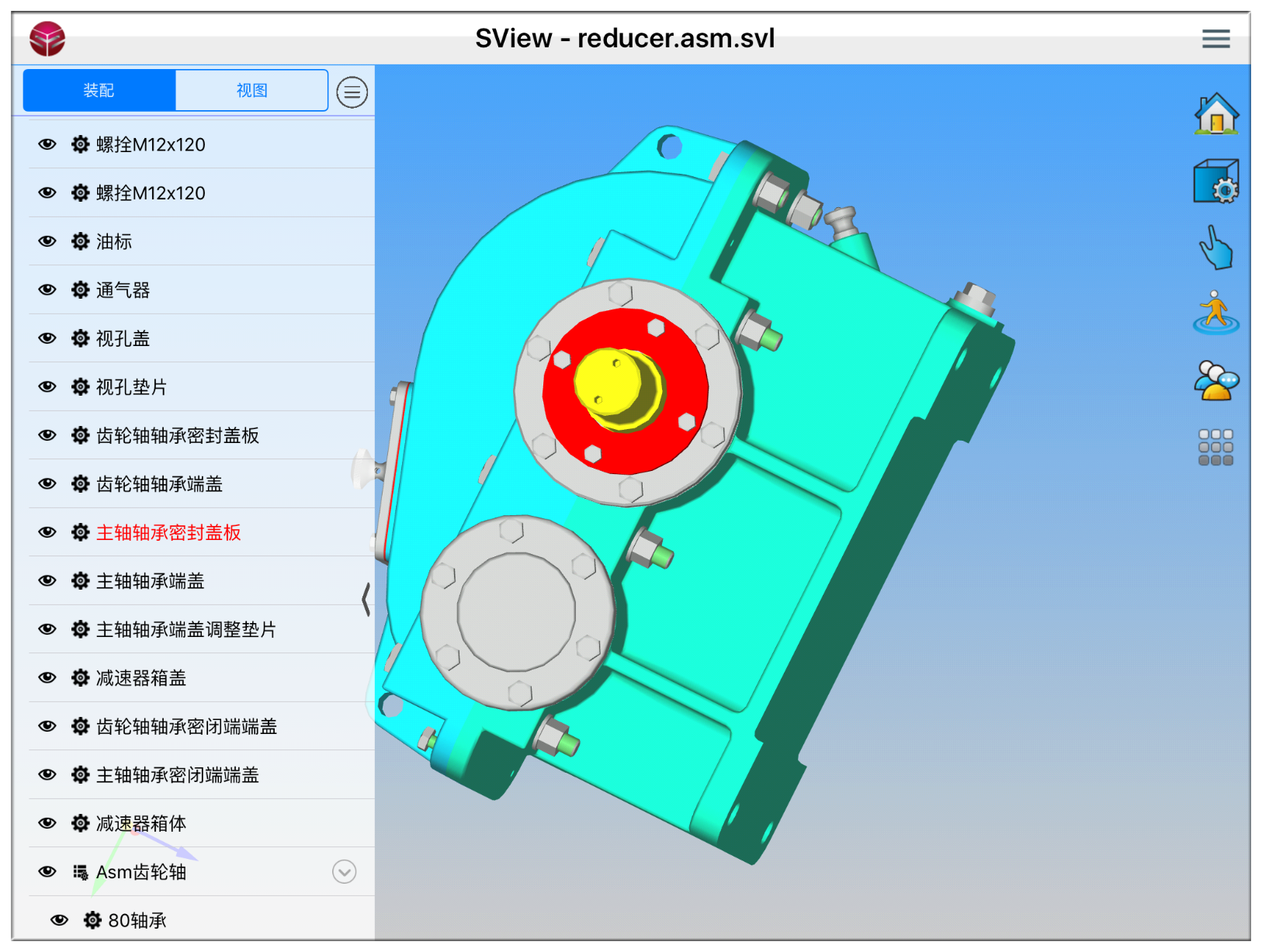Reset the view with Home icon
Screen dimensions: 1262x952
[x=1215, y=114]
